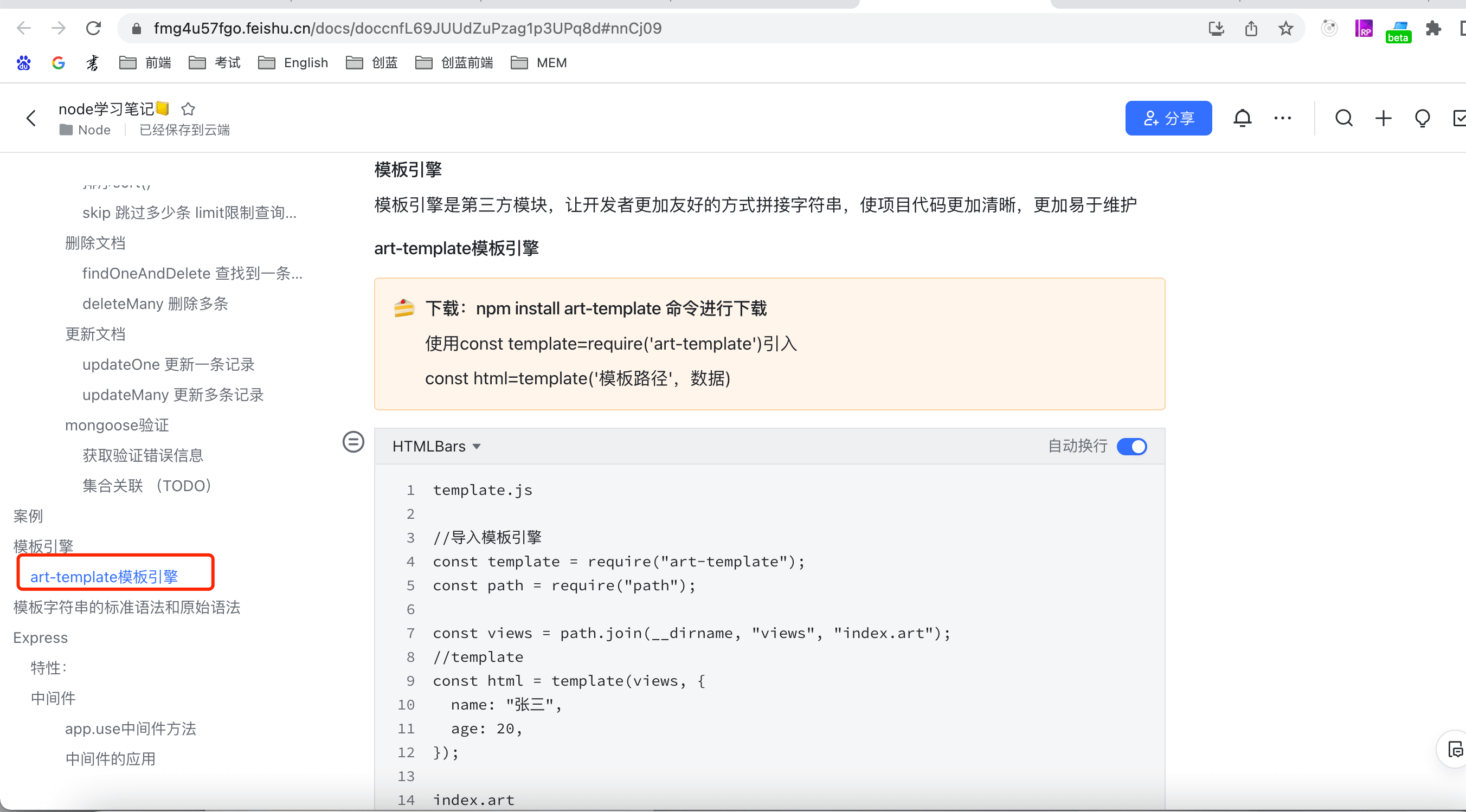Open the extensions puzzle icon

pos(1433,28)
